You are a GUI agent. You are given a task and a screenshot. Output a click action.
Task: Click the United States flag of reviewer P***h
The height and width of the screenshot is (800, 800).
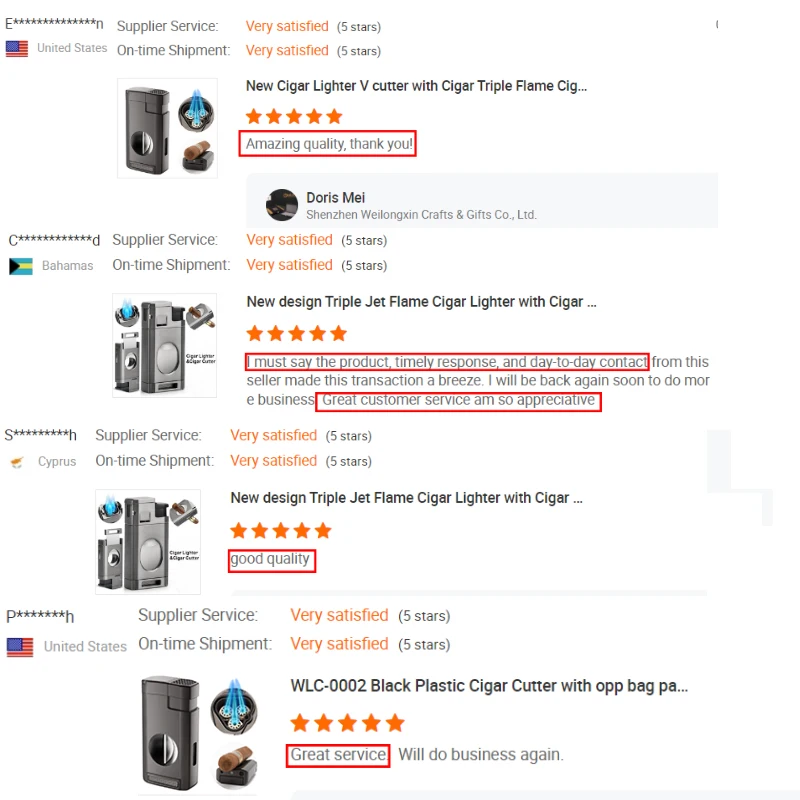click(20, 647)
